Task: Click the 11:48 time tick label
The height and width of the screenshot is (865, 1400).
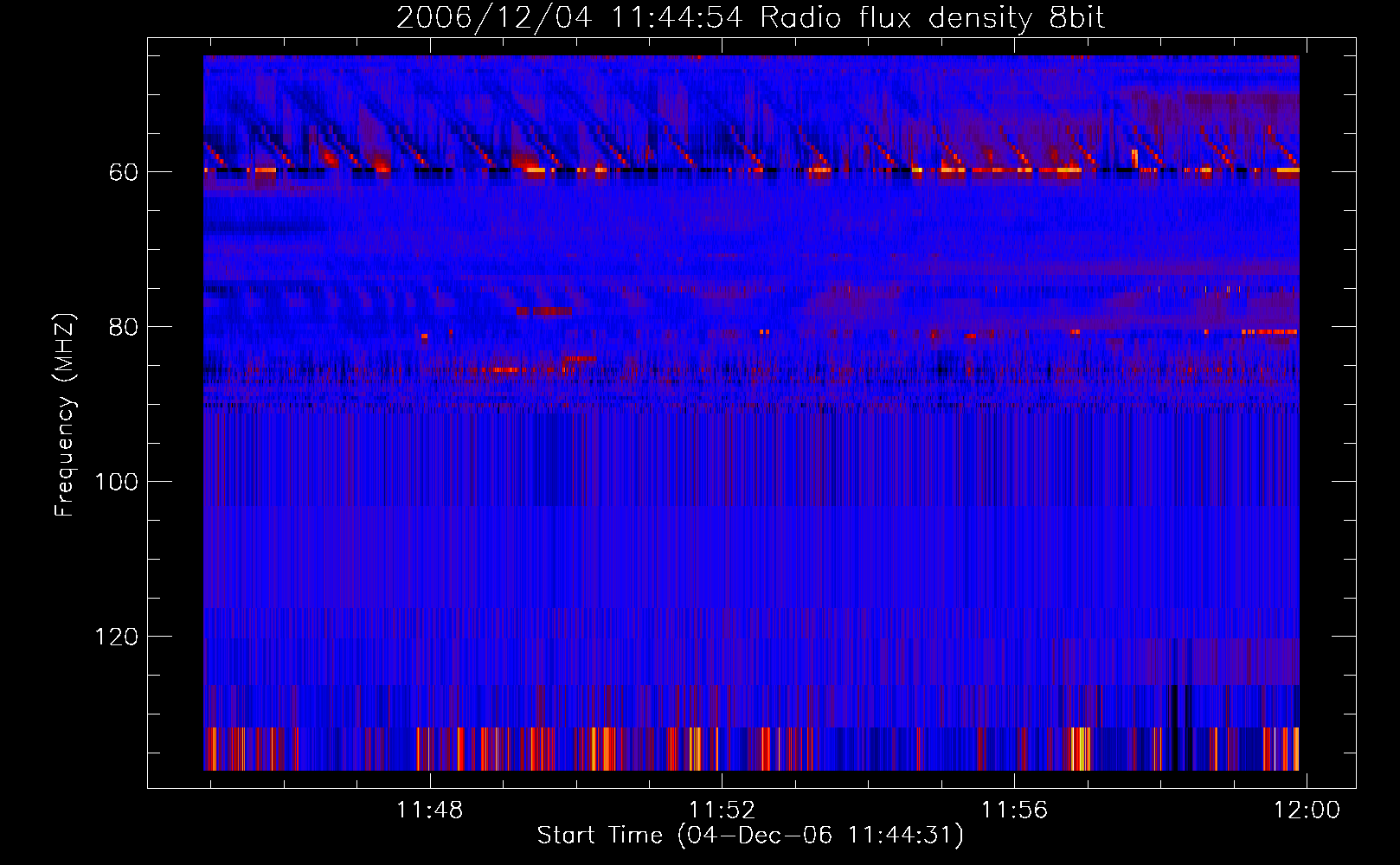Action: click(x=429, y=810)
